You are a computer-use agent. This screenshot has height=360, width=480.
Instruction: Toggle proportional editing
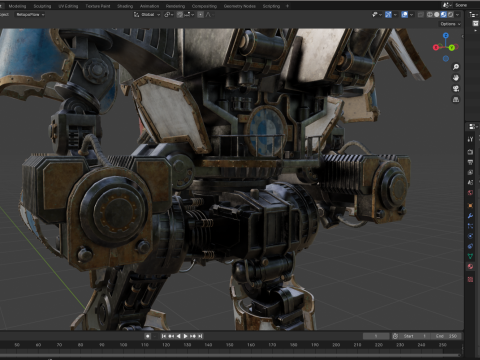200,15
